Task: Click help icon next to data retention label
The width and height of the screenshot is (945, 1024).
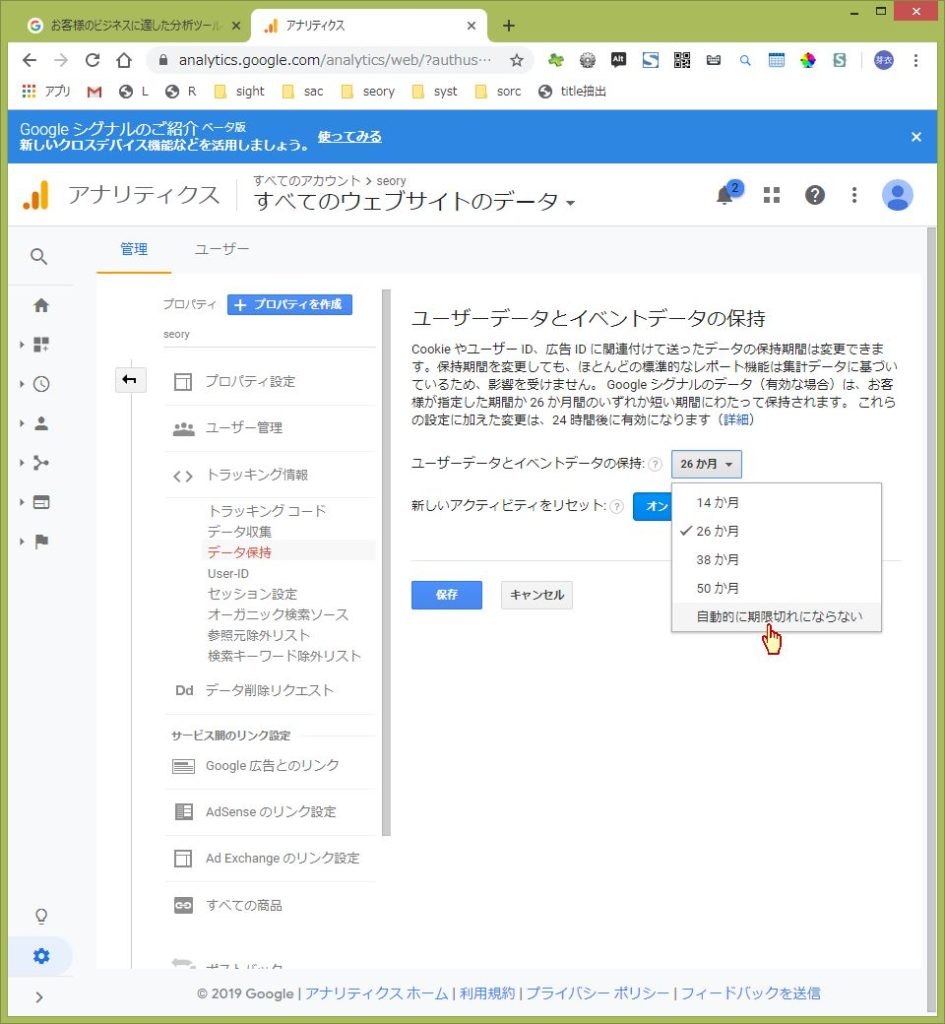Action: click(656, 464)
